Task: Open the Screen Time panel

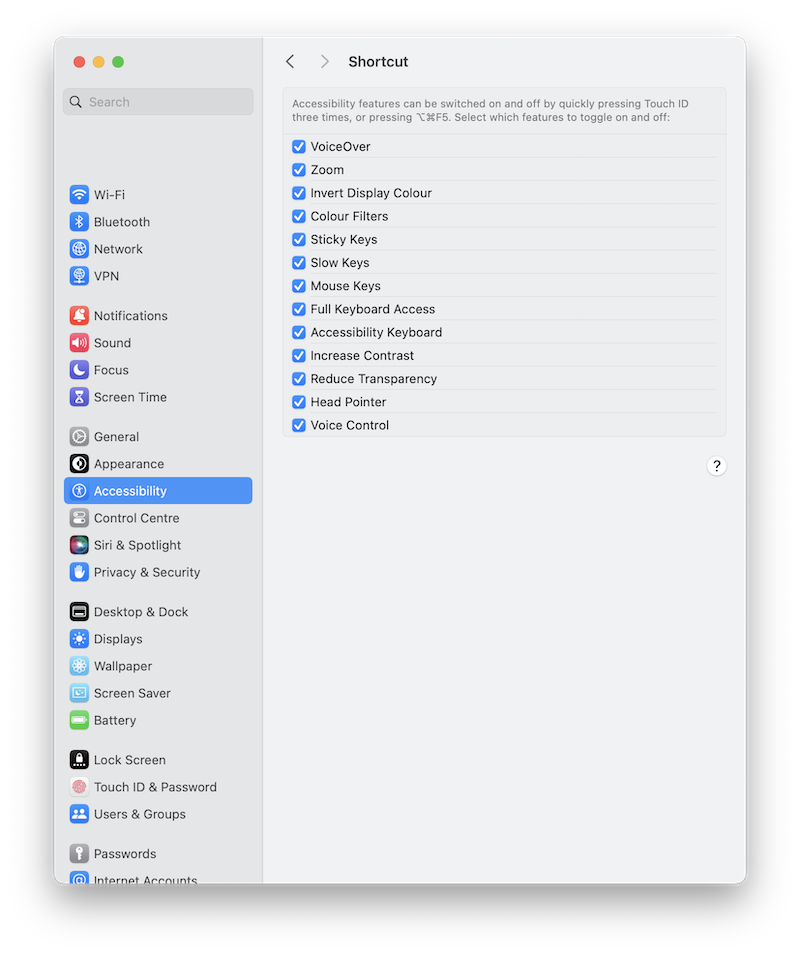Action: click(80, 397)
